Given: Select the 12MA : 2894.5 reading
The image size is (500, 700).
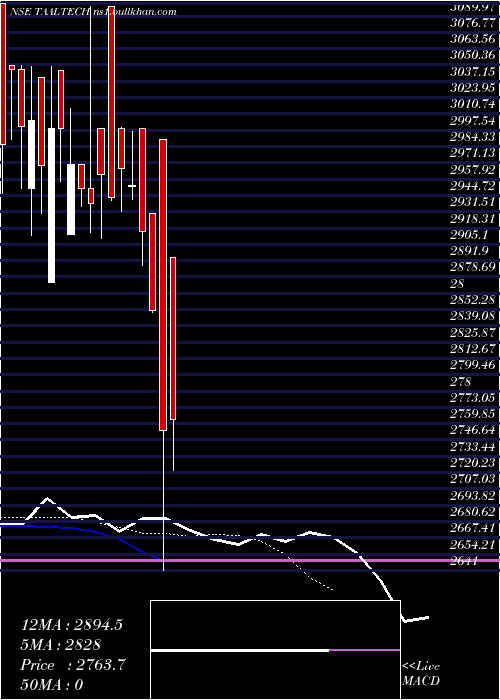Looking at the screenshot, I should (x=71, y=625).
